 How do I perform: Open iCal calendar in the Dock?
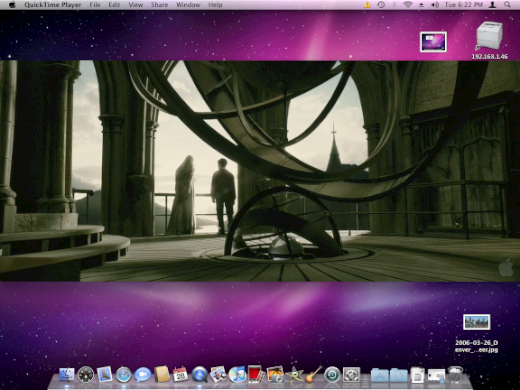(x=180, y=374)
